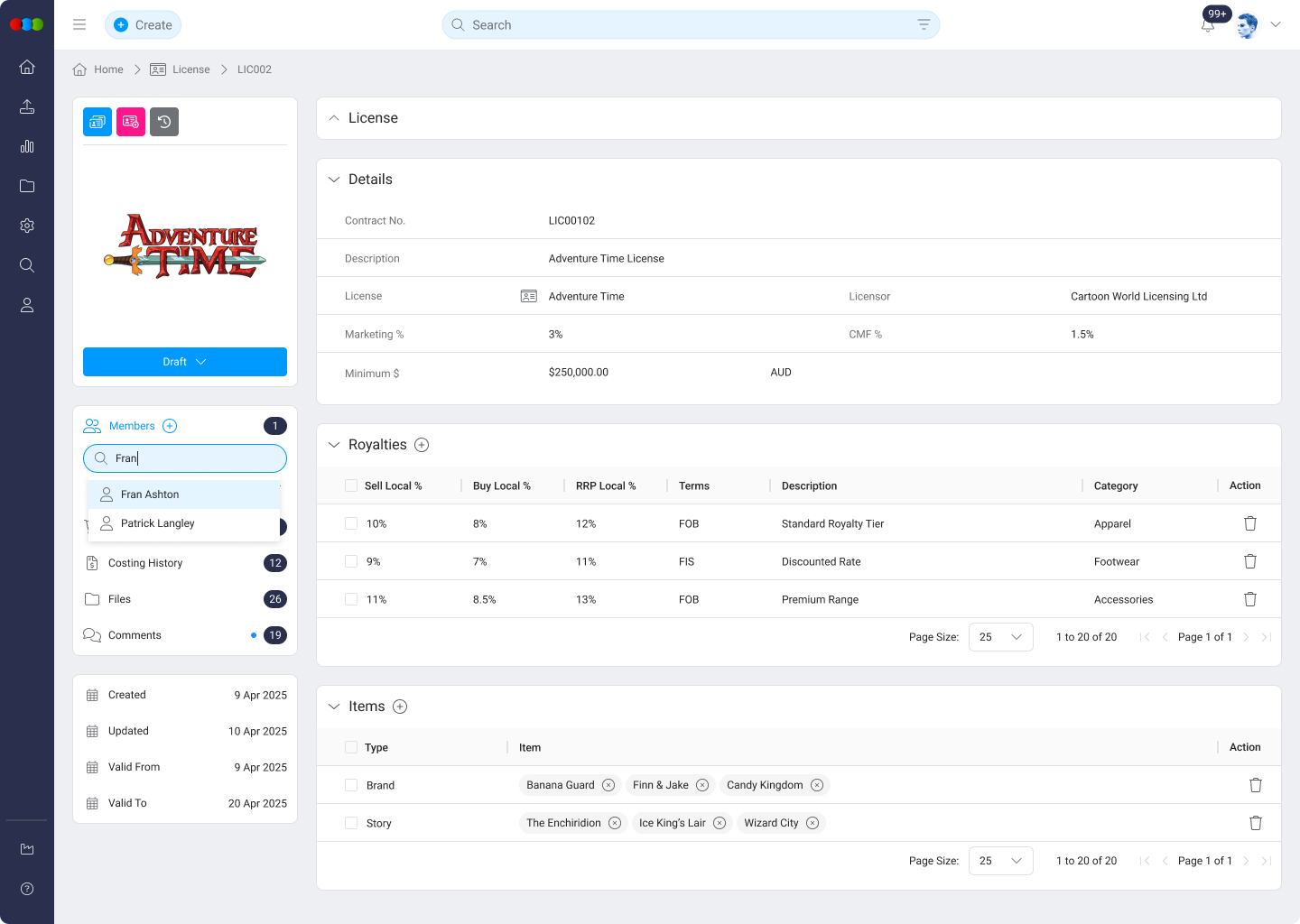Click the history icon in license card

pyautogui.click(x=164, y=122)
